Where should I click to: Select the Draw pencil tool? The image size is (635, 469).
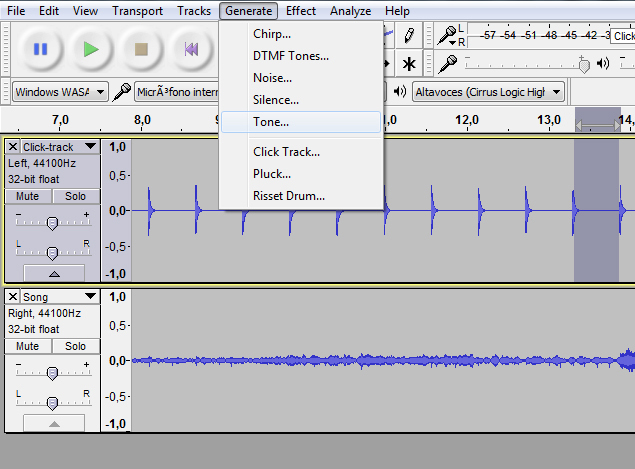(x=409, y=36)
